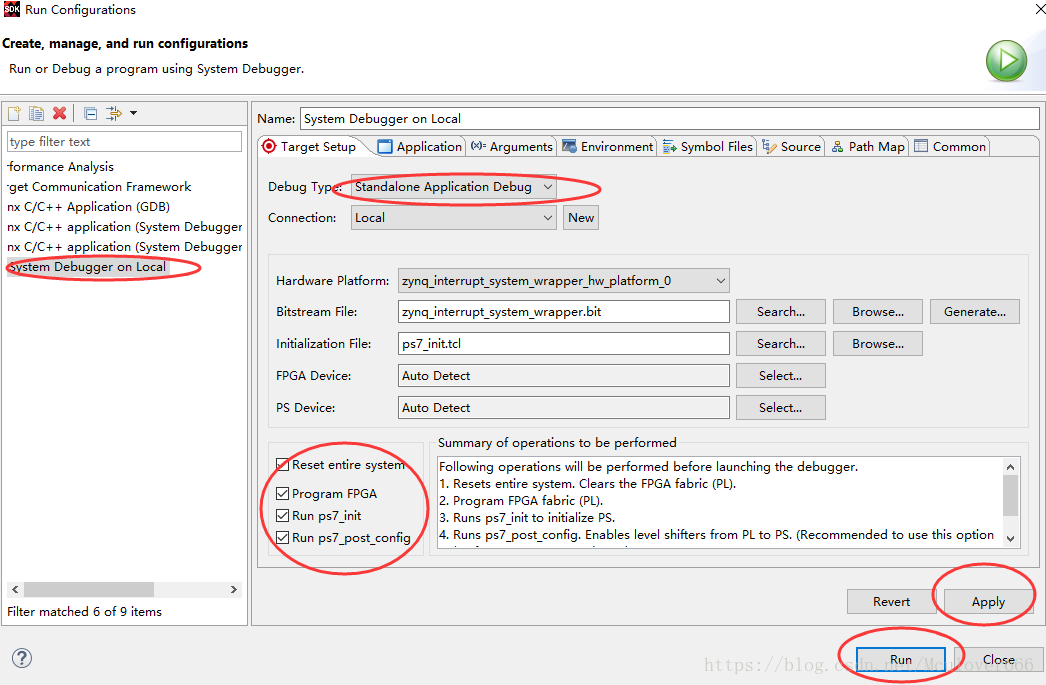Click the Revert button
1046x685 pixels.
point(891,602)
